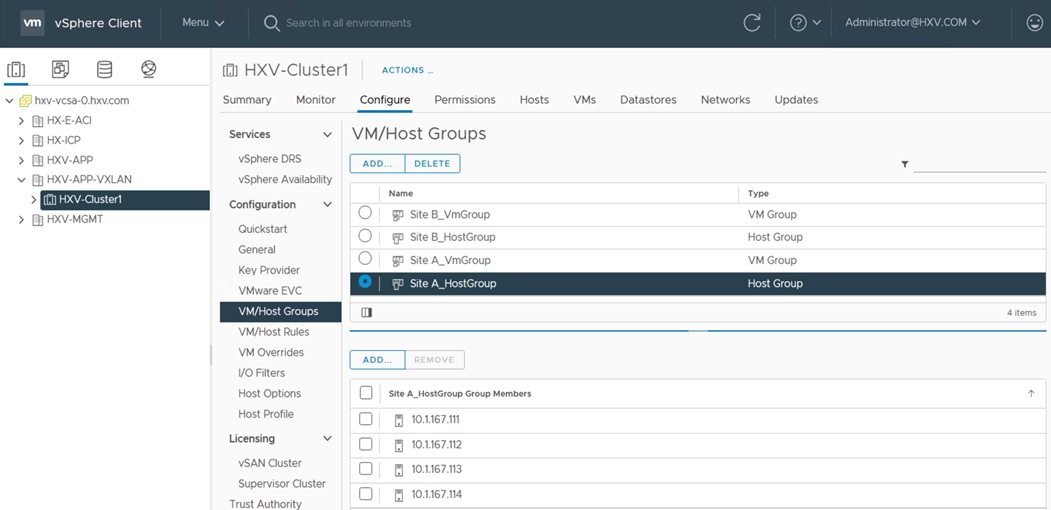Select the Site A_VmGroup radio button

[x=365, y=259]
